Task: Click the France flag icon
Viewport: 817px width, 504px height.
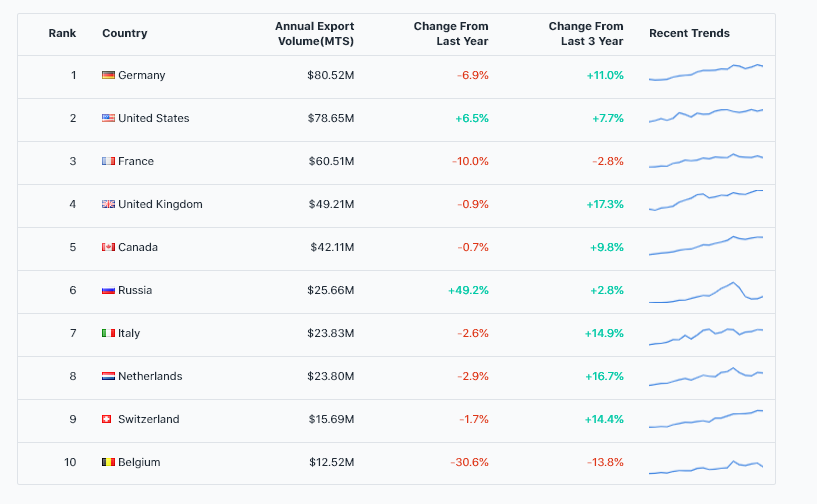Action: (108, 161)
